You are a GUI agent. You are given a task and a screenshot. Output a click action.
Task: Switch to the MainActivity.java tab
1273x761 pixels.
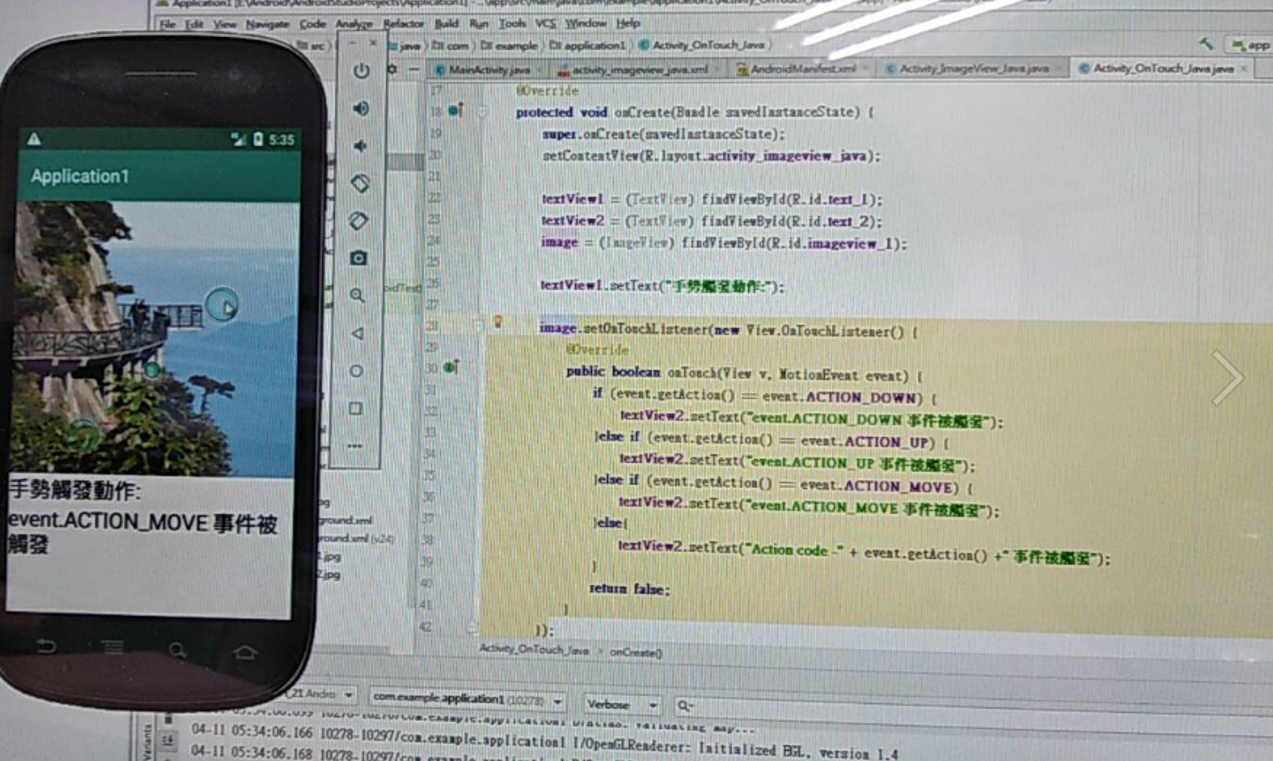click(x=488, y=70)
